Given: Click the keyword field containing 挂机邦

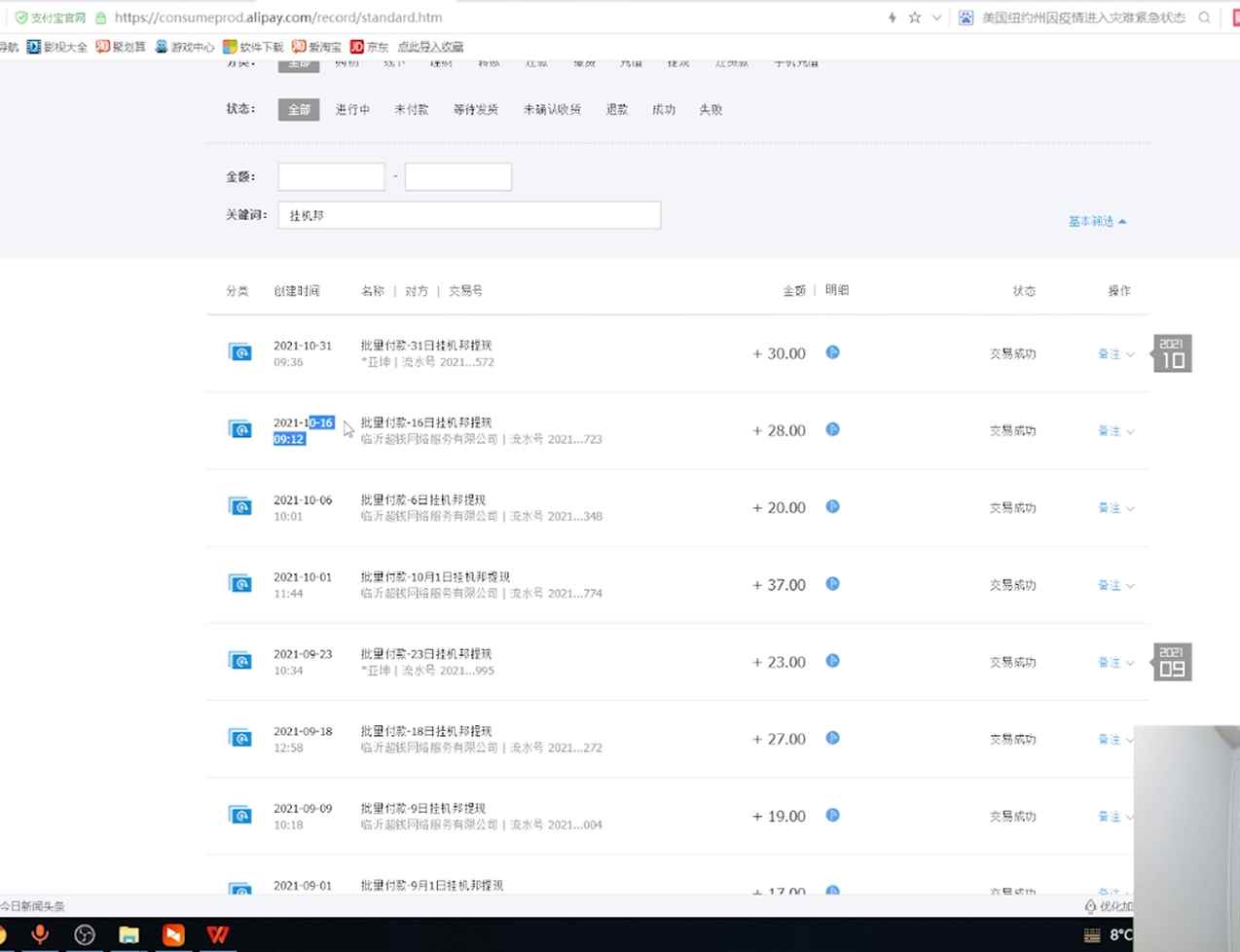Looking at the screenshot, I should point(469,215).
